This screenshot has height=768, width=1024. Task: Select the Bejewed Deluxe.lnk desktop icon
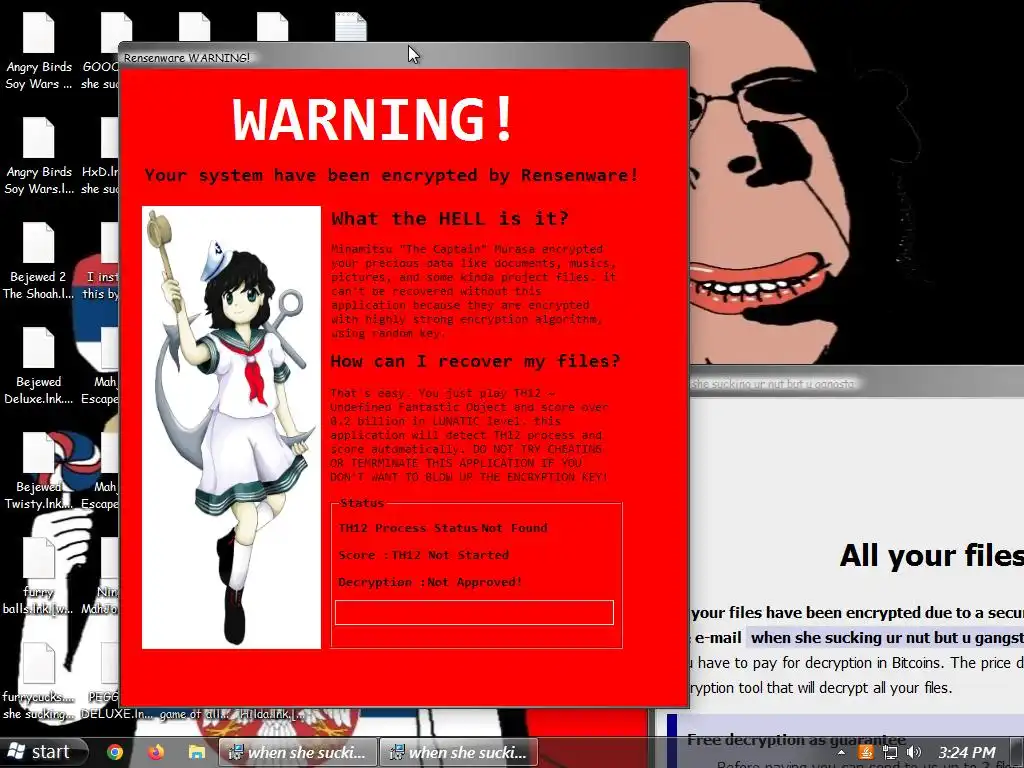[x=39, y=366]
